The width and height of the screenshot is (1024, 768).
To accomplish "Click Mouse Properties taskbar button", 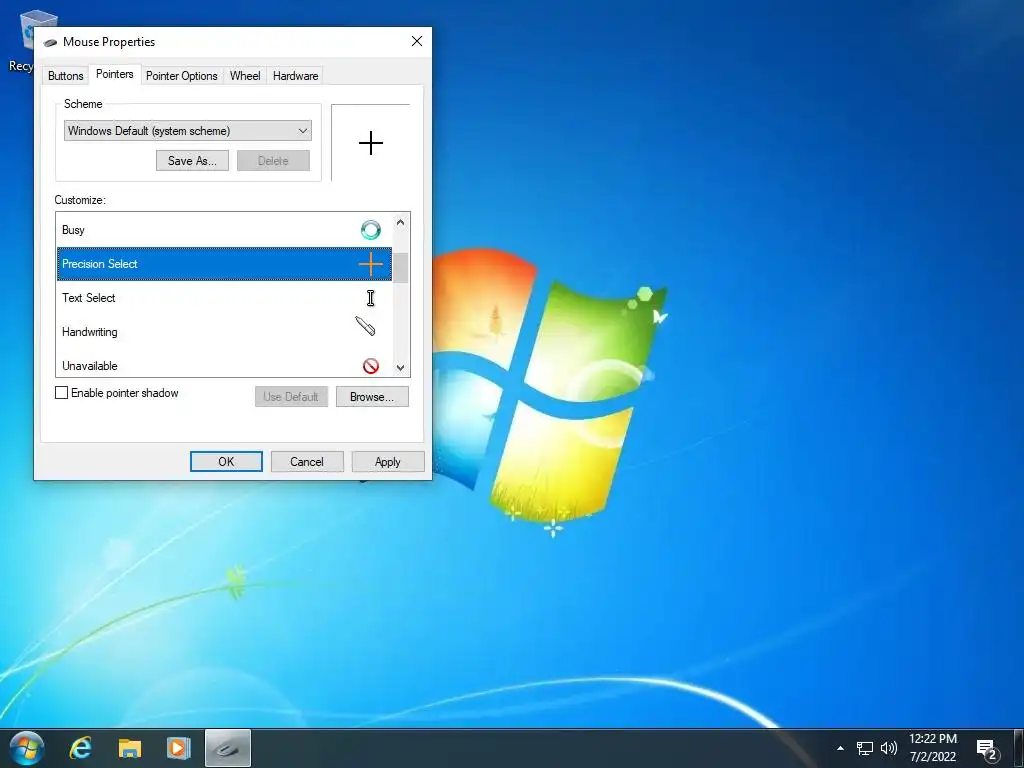I will [x=228, y=748].
